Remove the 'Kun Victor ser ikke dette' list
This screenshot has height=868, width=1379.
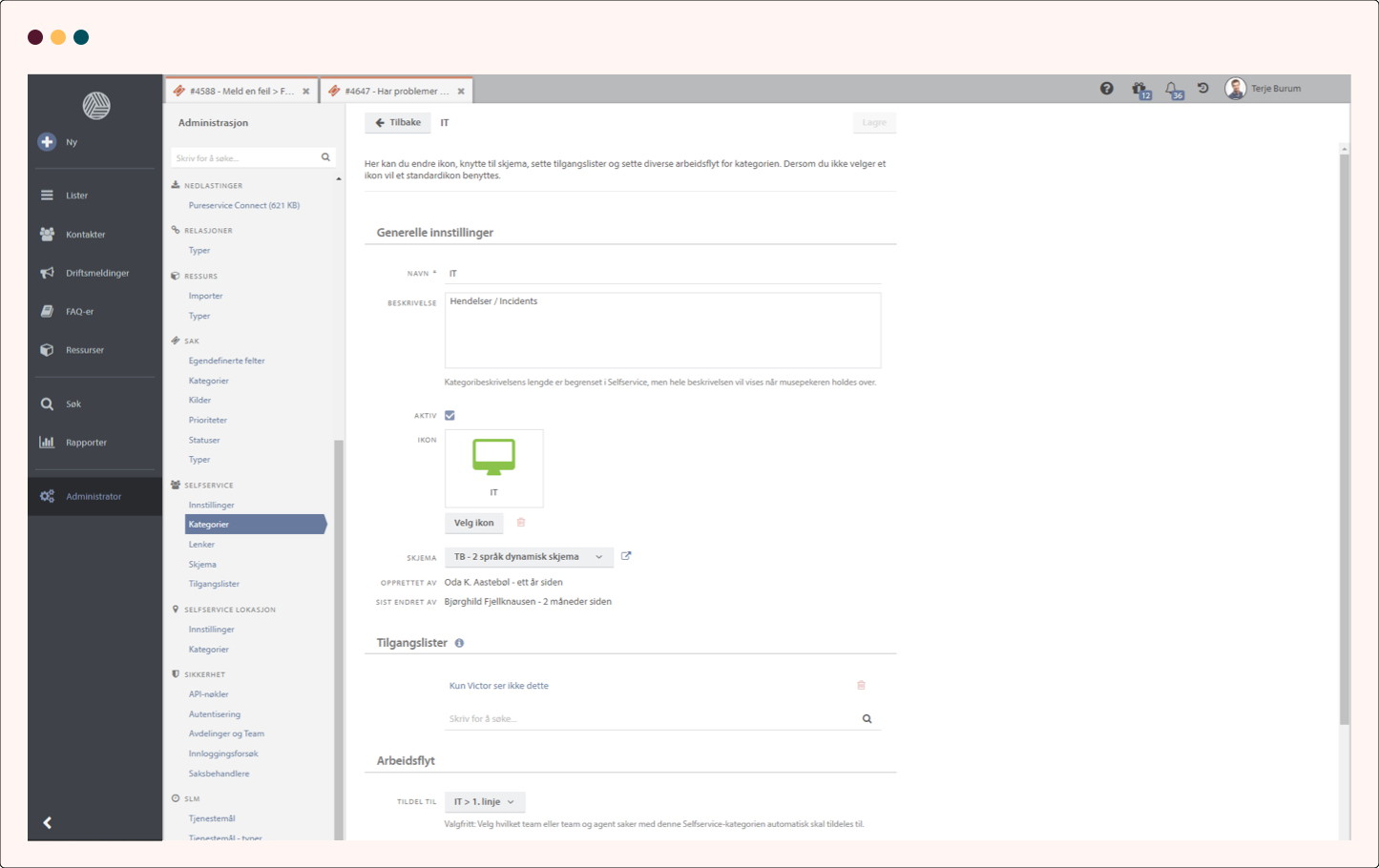[x=861, y=686]
